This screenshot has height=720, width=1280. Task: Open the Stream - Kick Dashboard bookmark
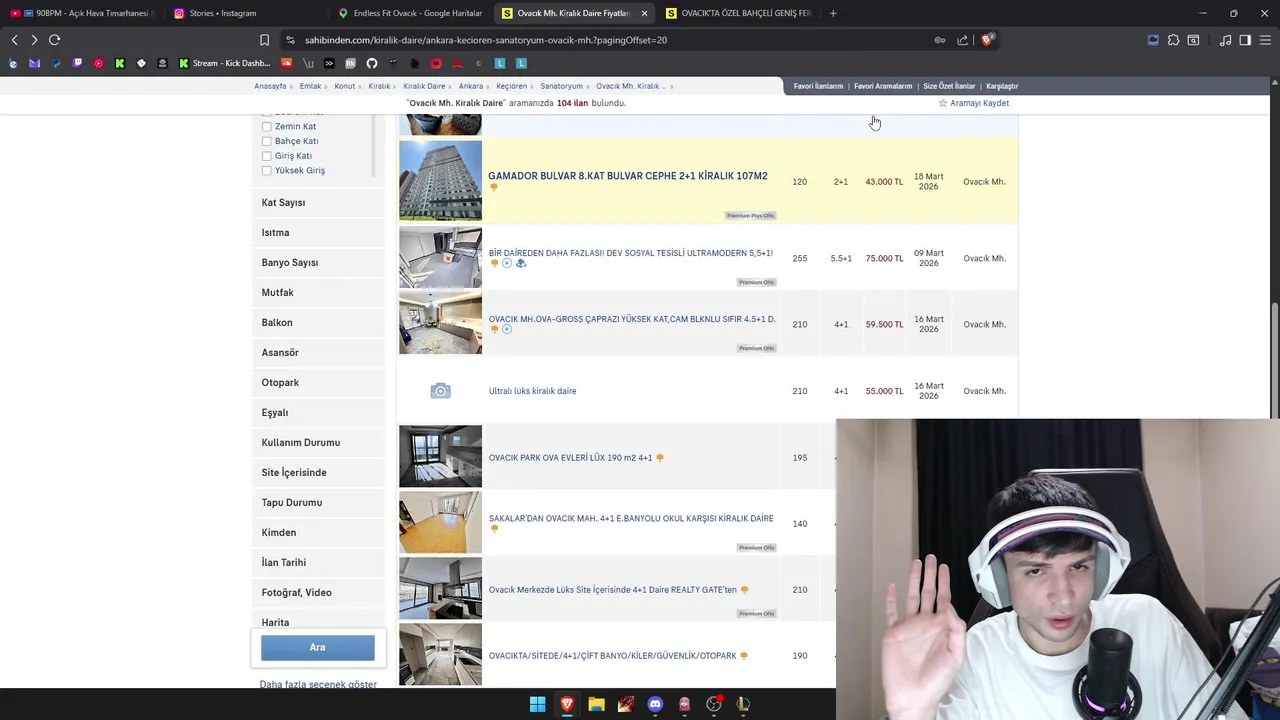[225, 63]
